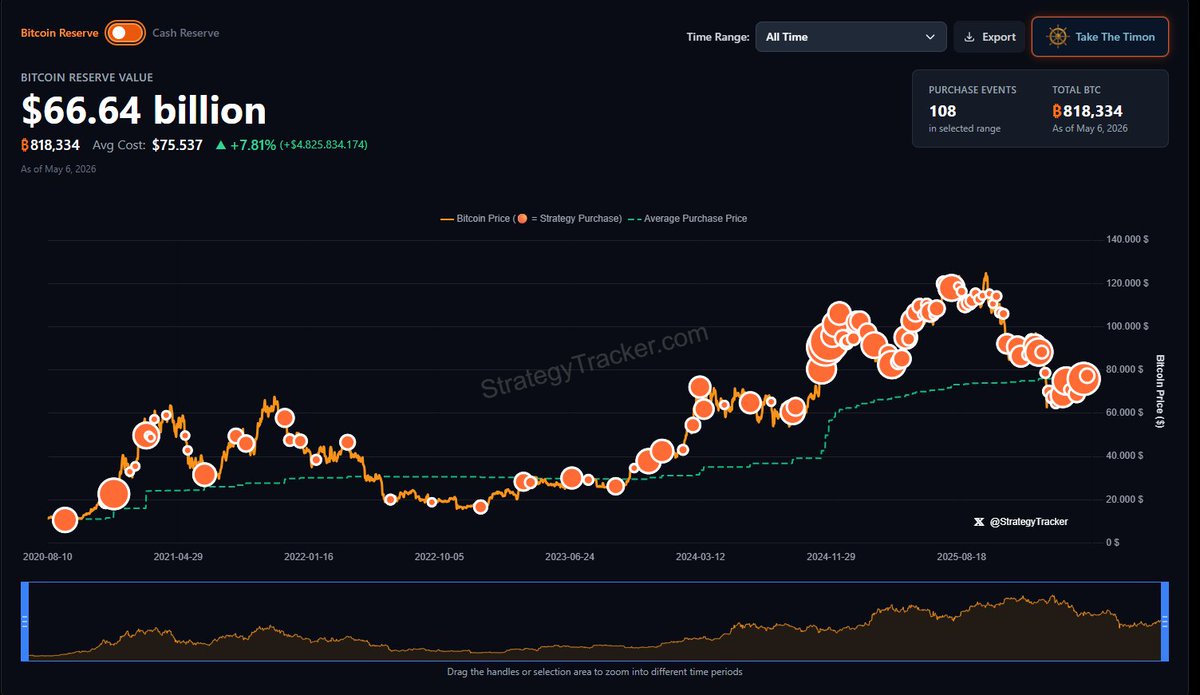
Task: Click the Bitcoin Reserve Value heading
Action: 87,77
